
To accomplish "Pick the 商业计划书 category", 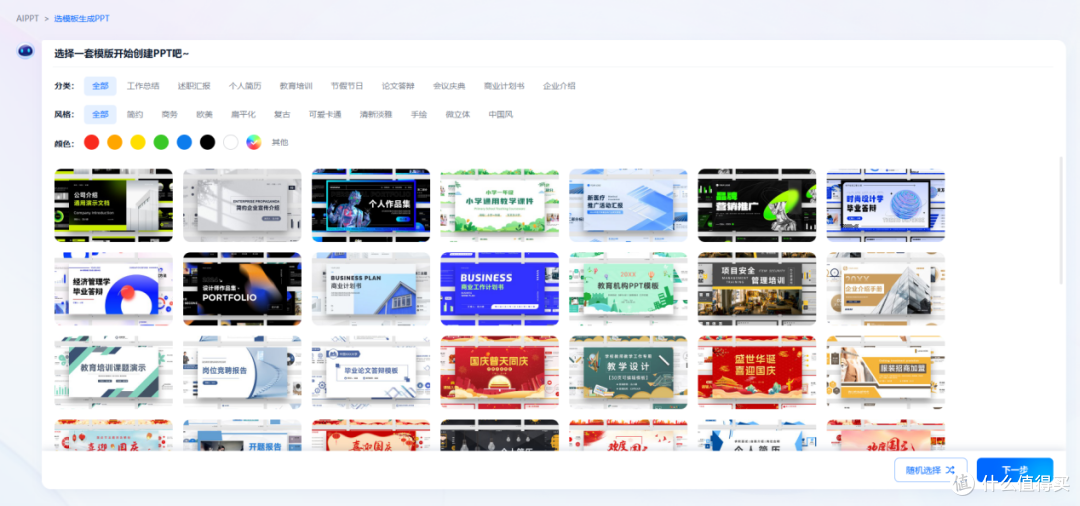I will click(504, 86).
